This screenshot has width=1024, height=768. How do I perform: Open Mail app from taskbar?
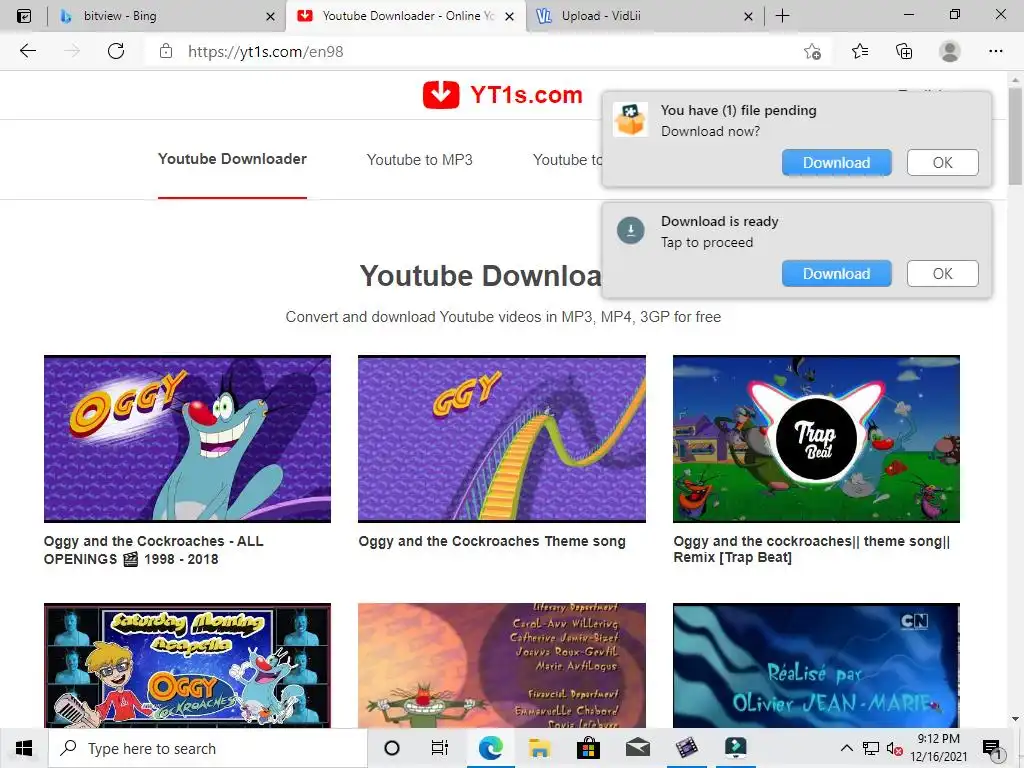(637, 748)
